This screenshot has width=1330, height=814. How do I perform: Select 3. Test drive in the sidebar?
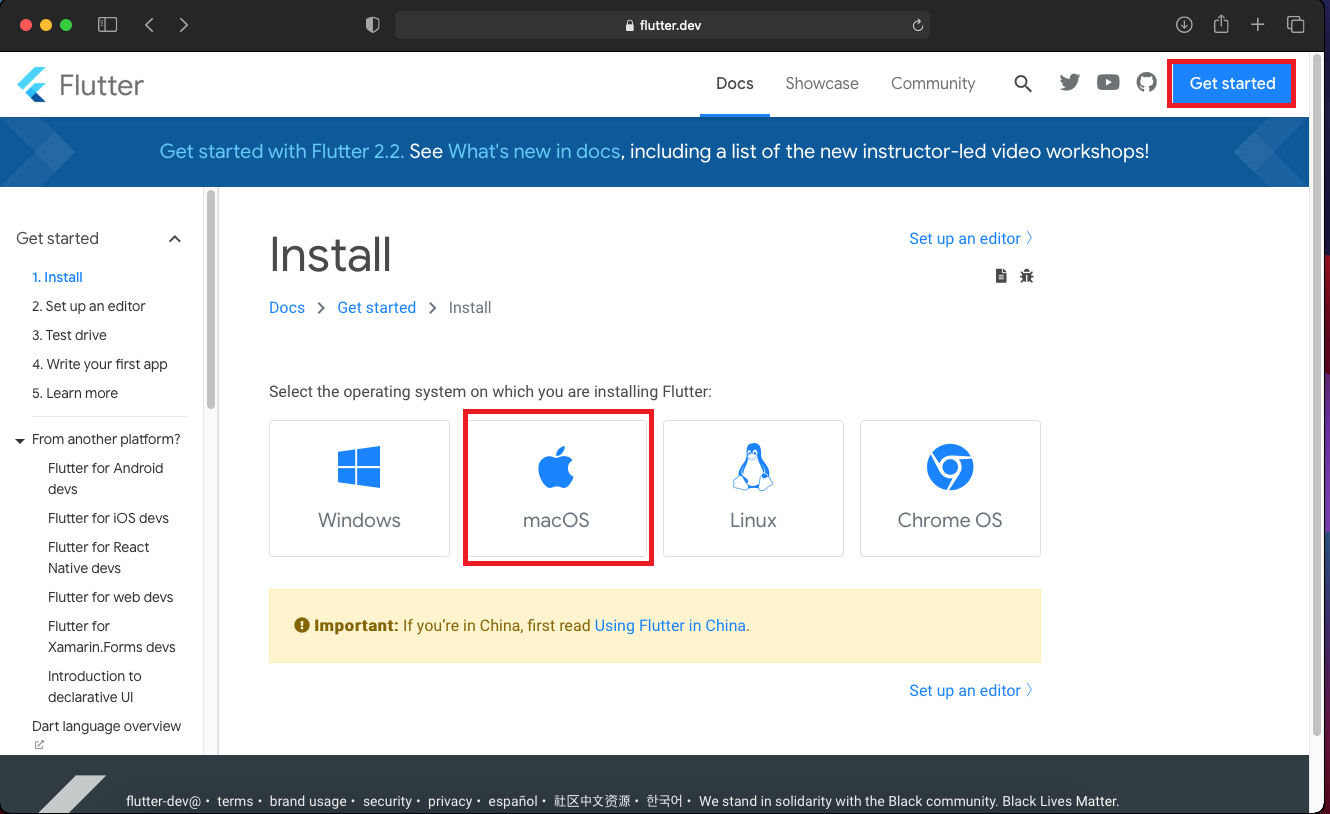click(x=69, y=335)
